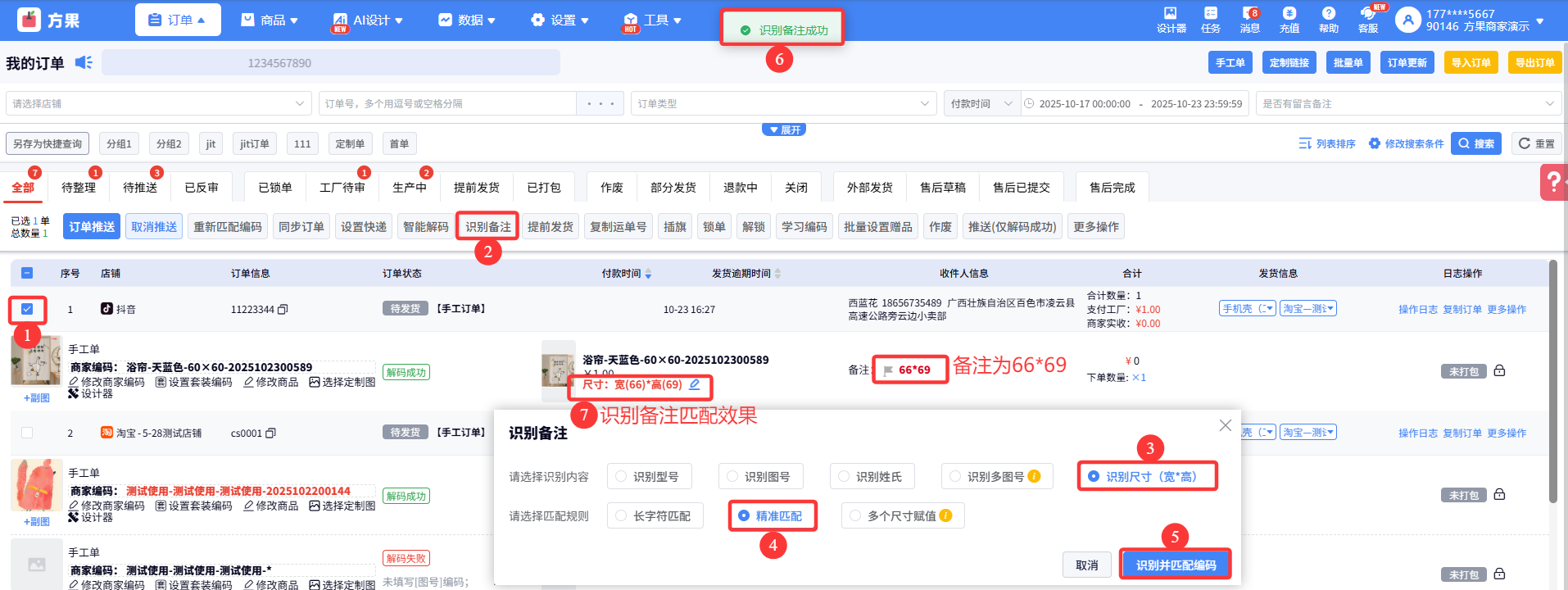Check the 消息 notification icon
1568x590 pixels.
pyautogui.click(x=1249, y=13)
